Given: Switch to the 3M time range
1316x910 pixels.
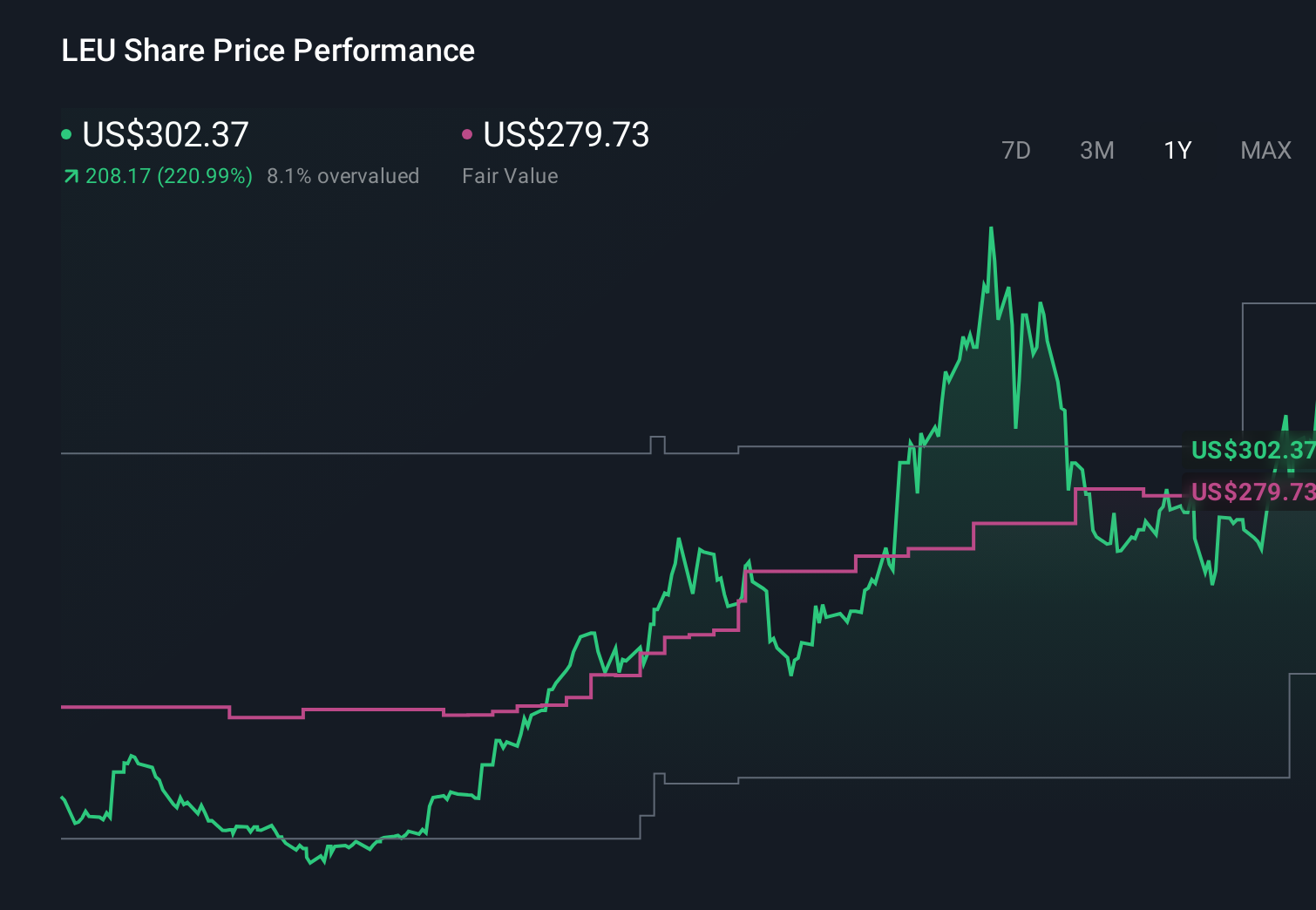Looking at the screenshot, I should tap(1096, 150).
